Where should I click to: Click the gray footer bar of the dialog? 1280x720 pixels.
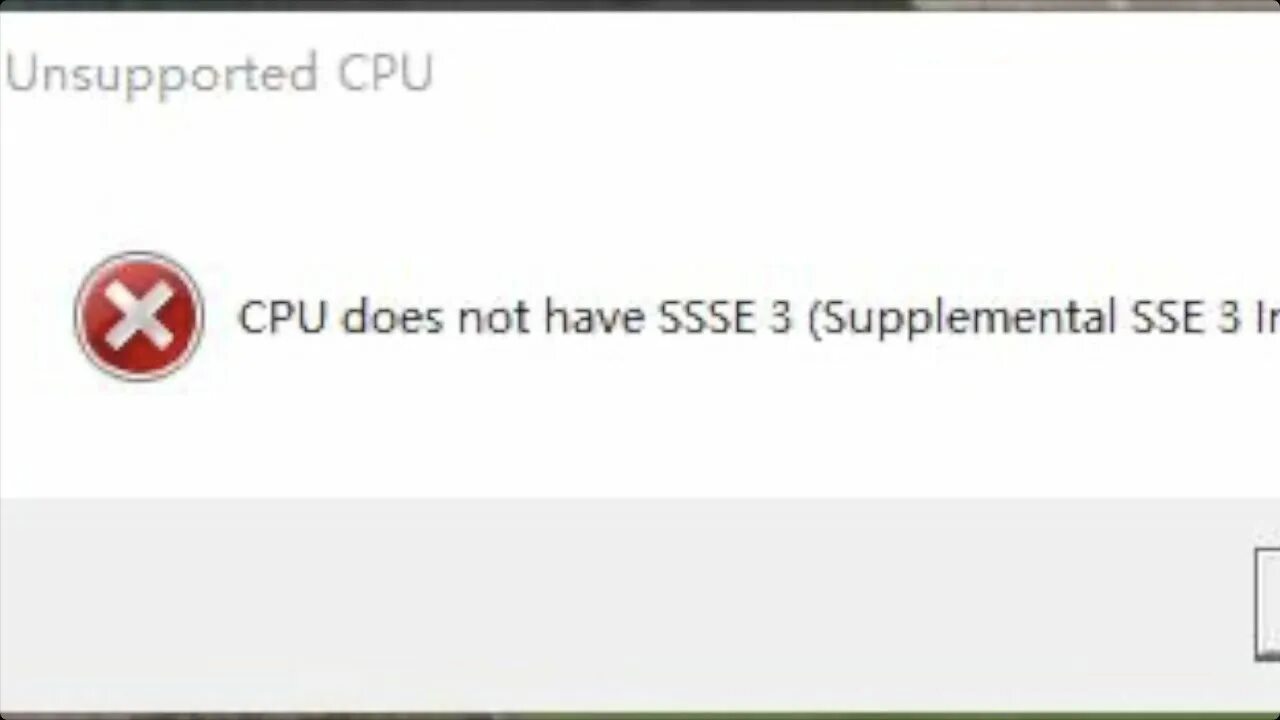click(x=640, y=604)
